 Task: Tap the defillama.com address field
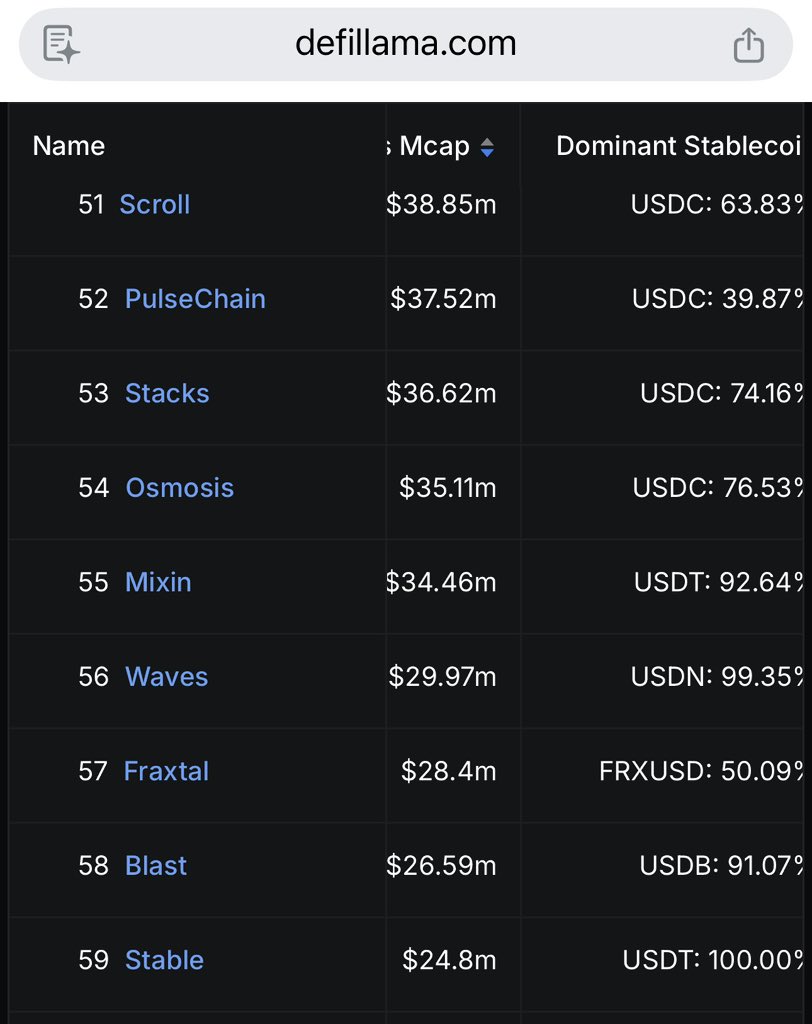pos(405,43)
